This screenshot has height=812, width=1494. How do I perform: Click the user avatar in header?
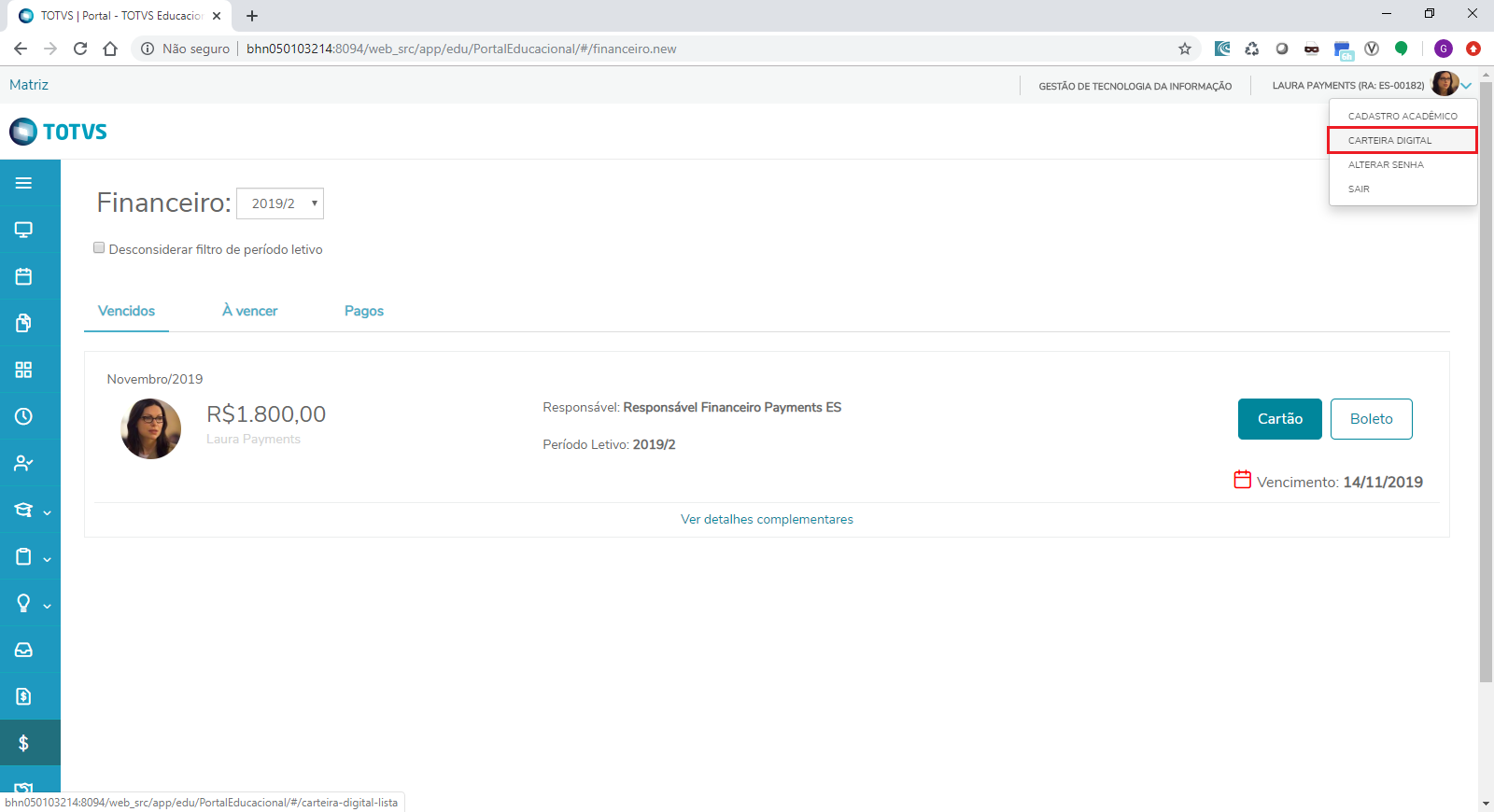click(1445, 84)
